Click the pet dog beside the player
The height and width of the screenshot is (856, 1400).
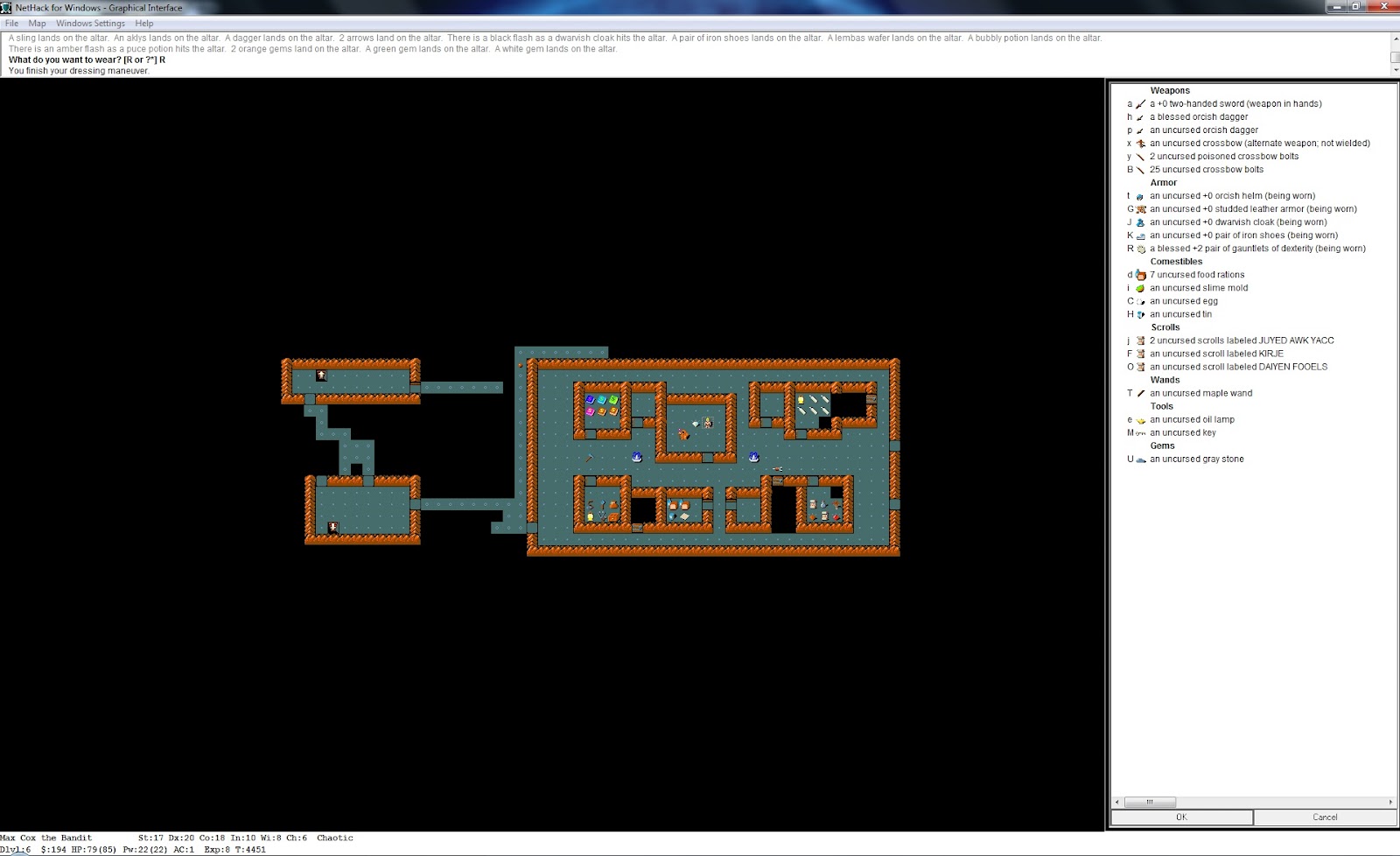click(683, 434)
